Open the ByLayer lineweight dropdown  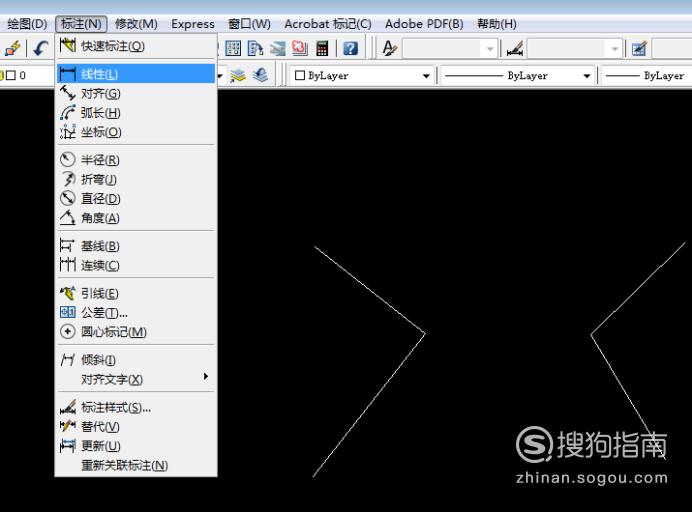tap(647, 76)
